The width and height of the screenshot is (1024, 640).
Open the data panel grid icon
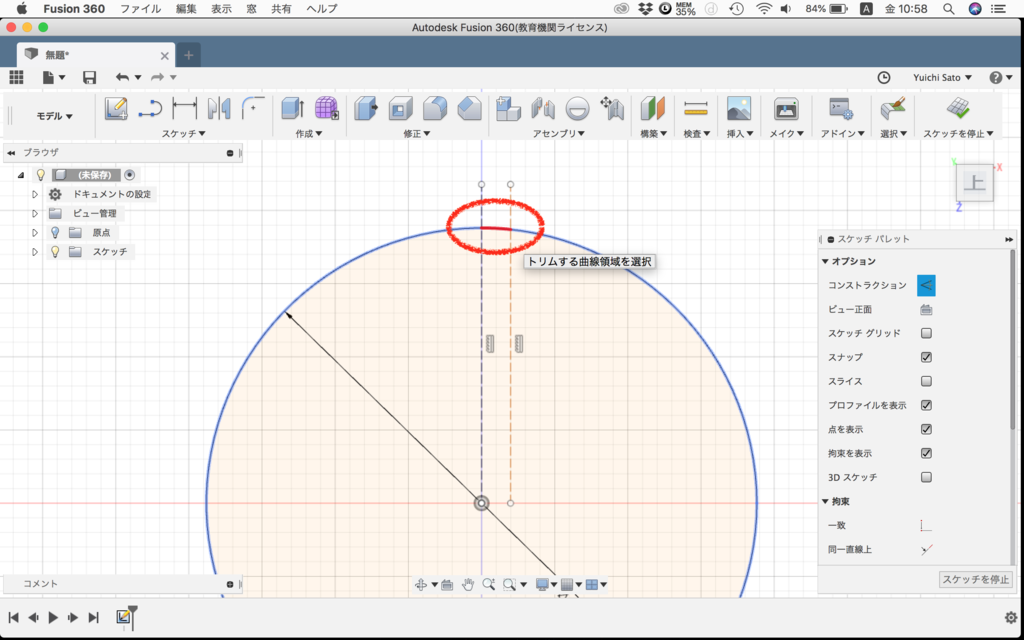coord(16,77)
